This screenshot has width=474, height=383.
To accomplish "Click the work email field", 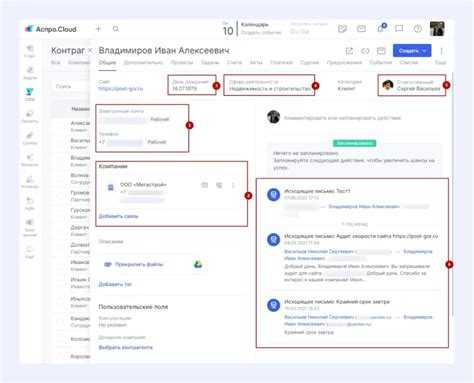I will (124, 119).
